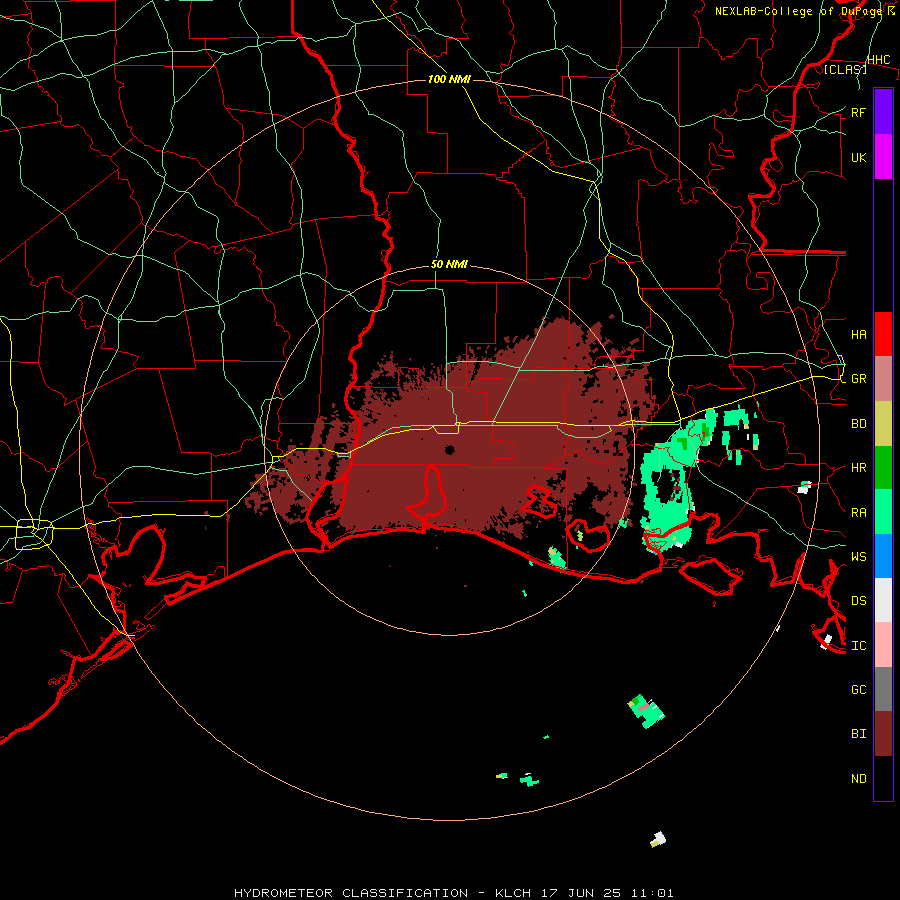Click the HA red legend swatch

[x=883, y=334]
